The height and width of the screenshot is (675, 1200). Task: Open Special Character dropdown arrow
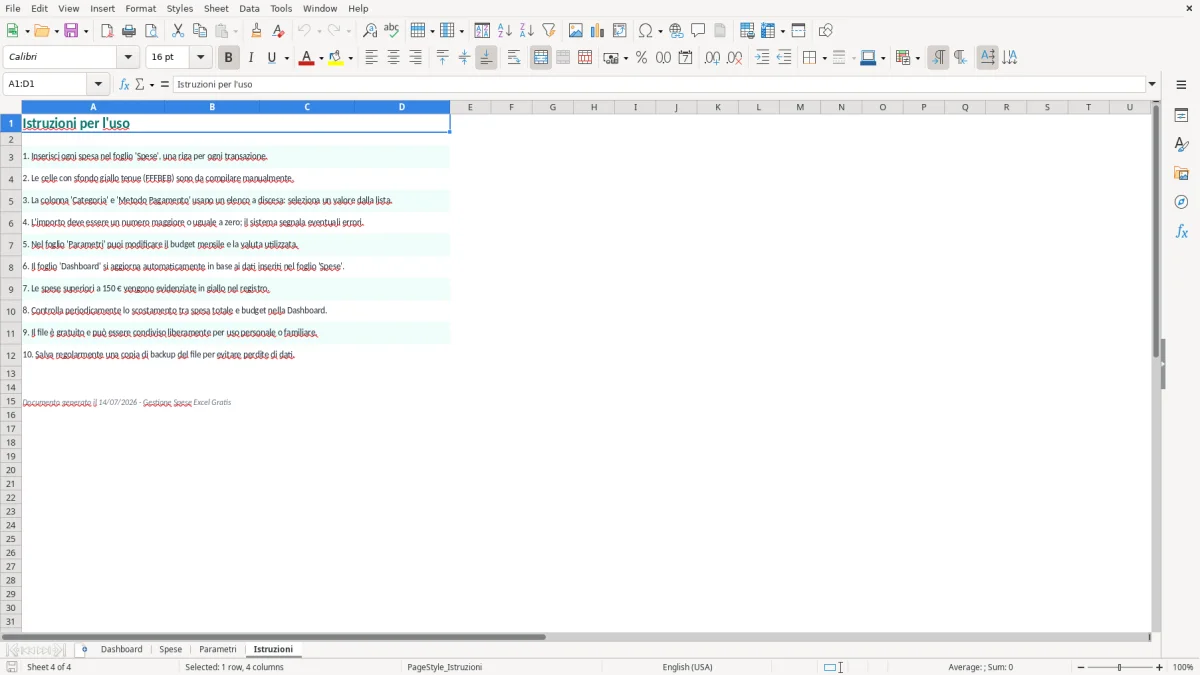tap(660, 31)
